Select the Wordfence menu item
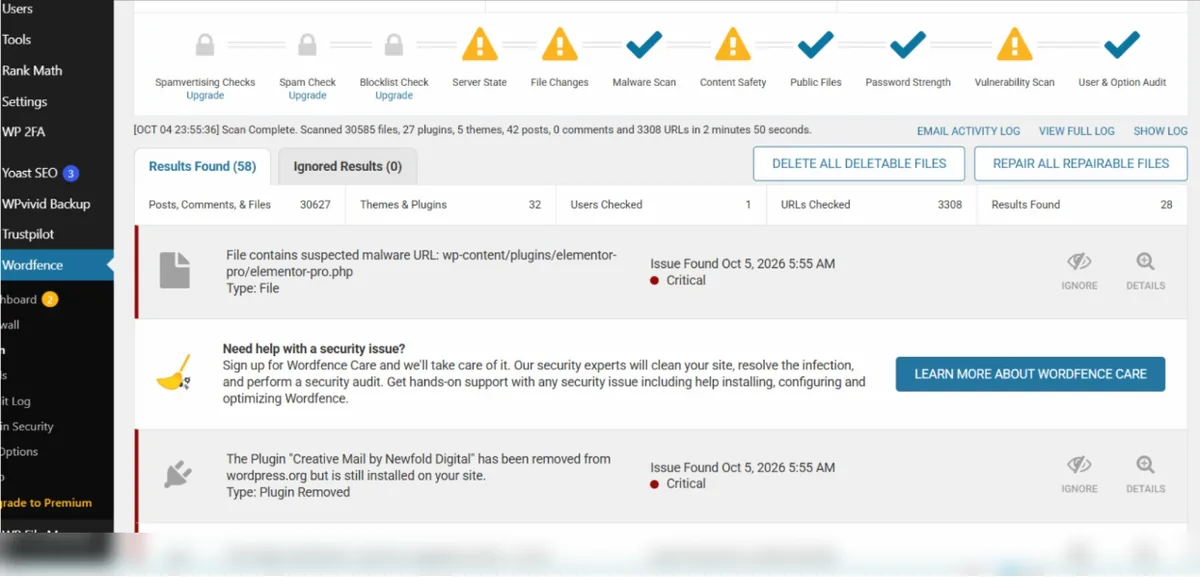Viewport: 1200px width, 577px height. [56, 265]
